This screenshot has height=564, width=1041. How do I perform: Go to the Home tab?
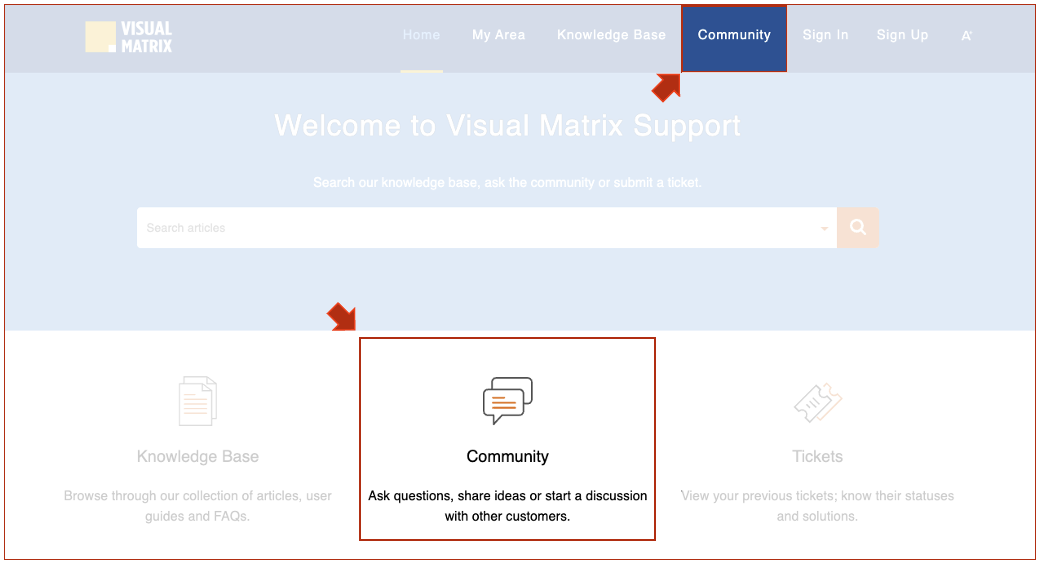pos(421,35)
